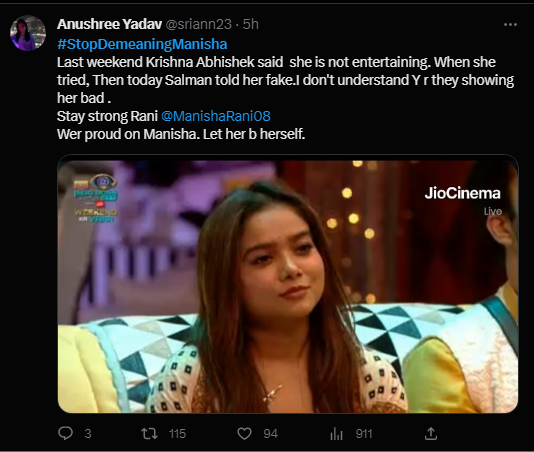Share the tweet using the upload arrow icon
Screen dimensions: 534x452
point(431,433)
